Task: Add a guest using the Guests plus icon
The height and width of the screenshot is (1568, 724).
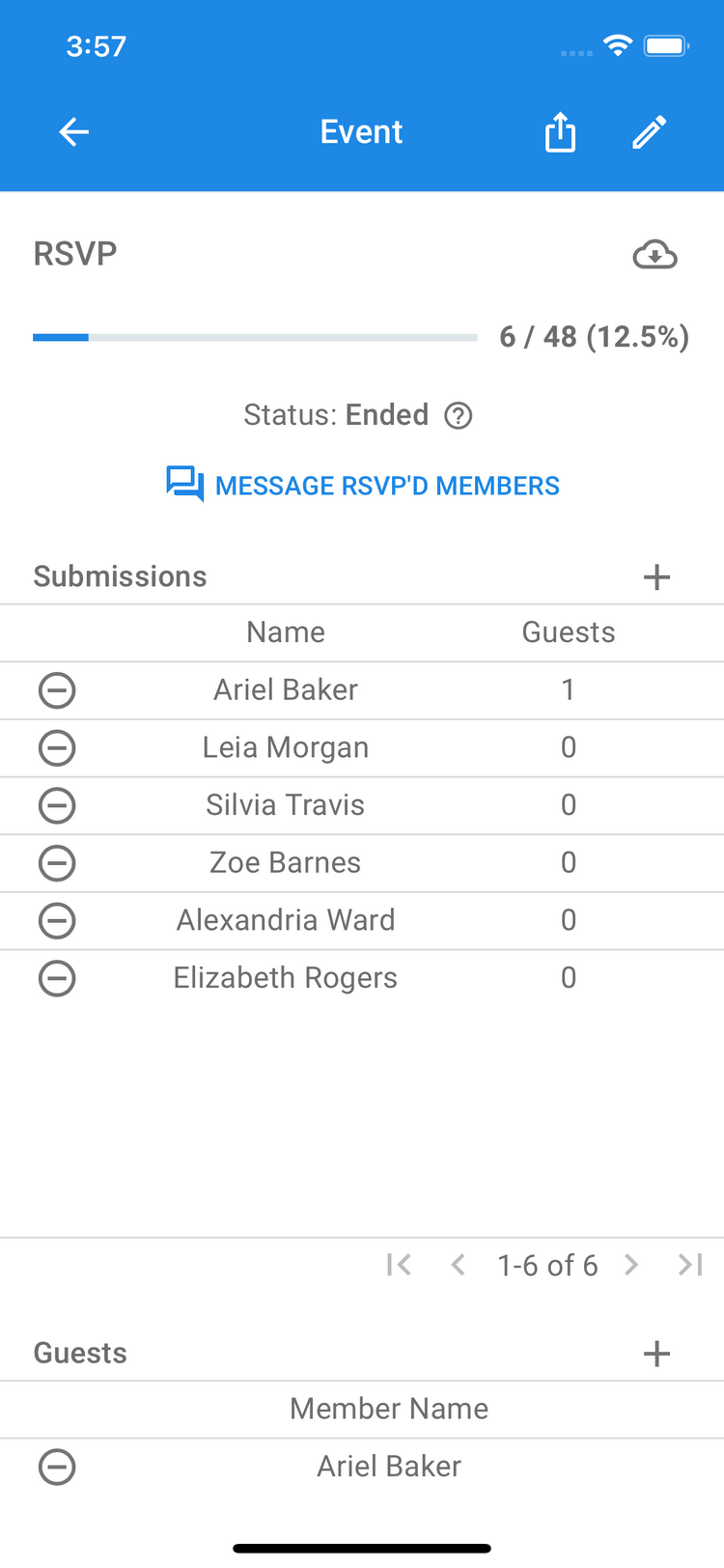Action: [656, 1354]
